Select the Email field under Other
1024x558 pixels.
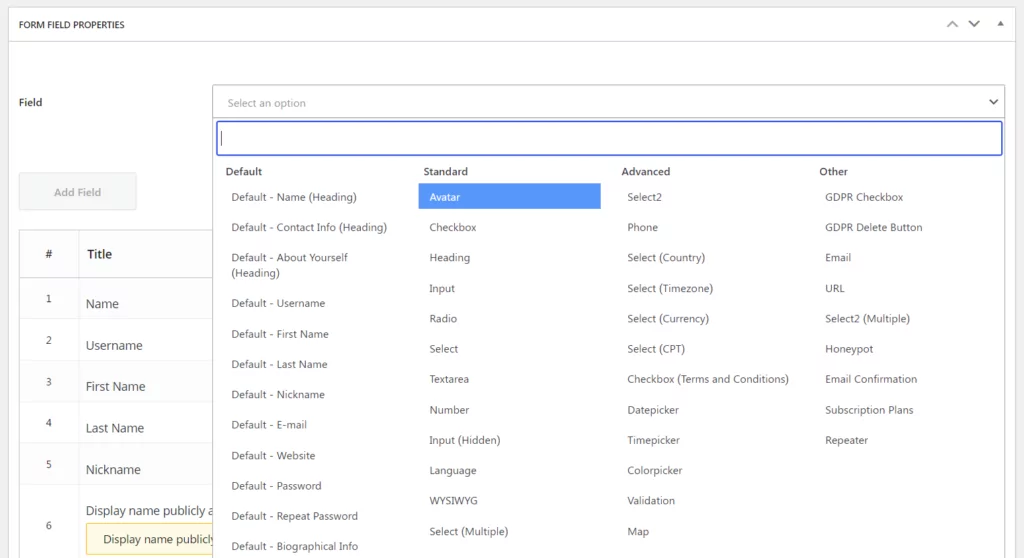pos(837,257)
